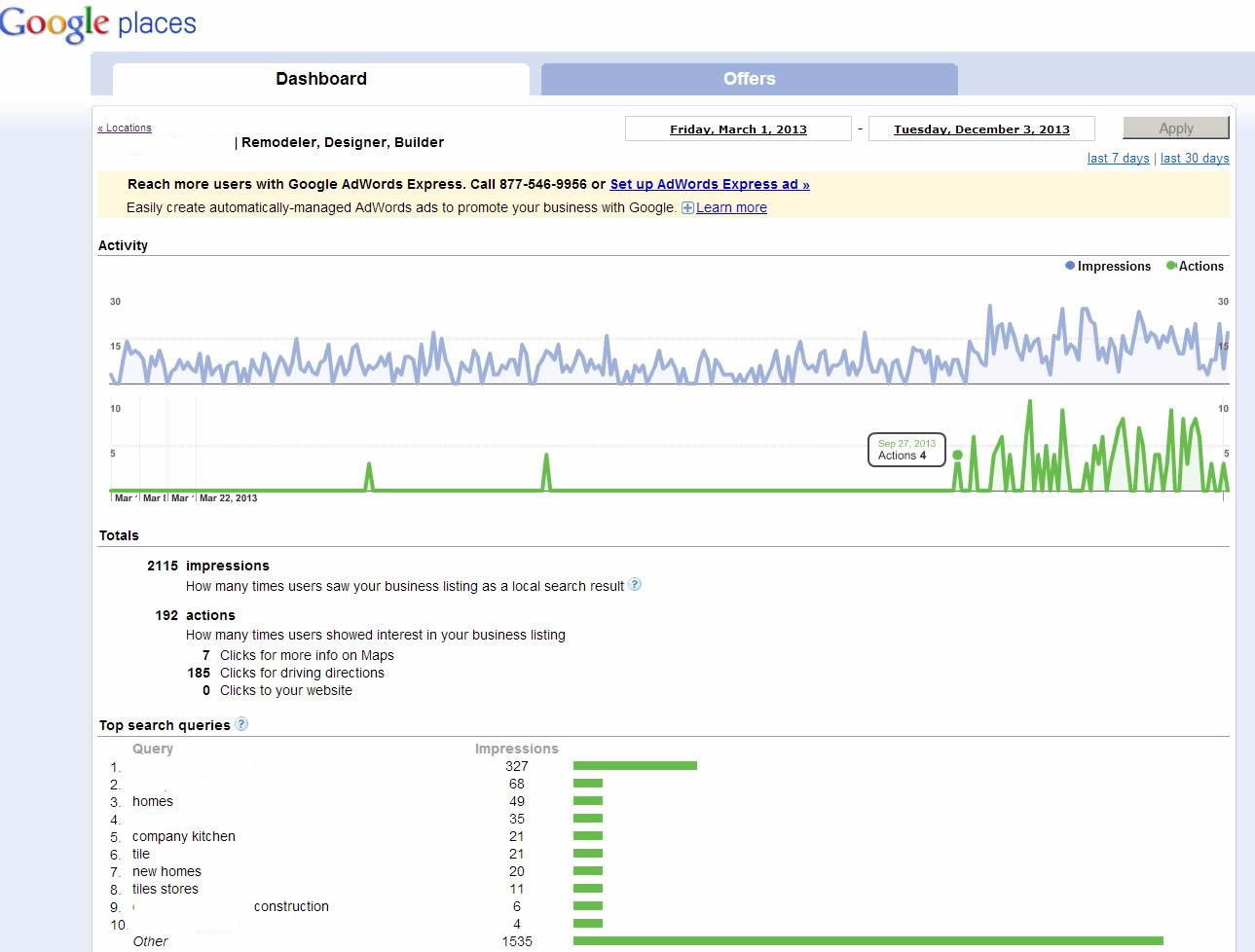Click the Activity section heading
The image size is (1255, 952).
tap(123, 245)
